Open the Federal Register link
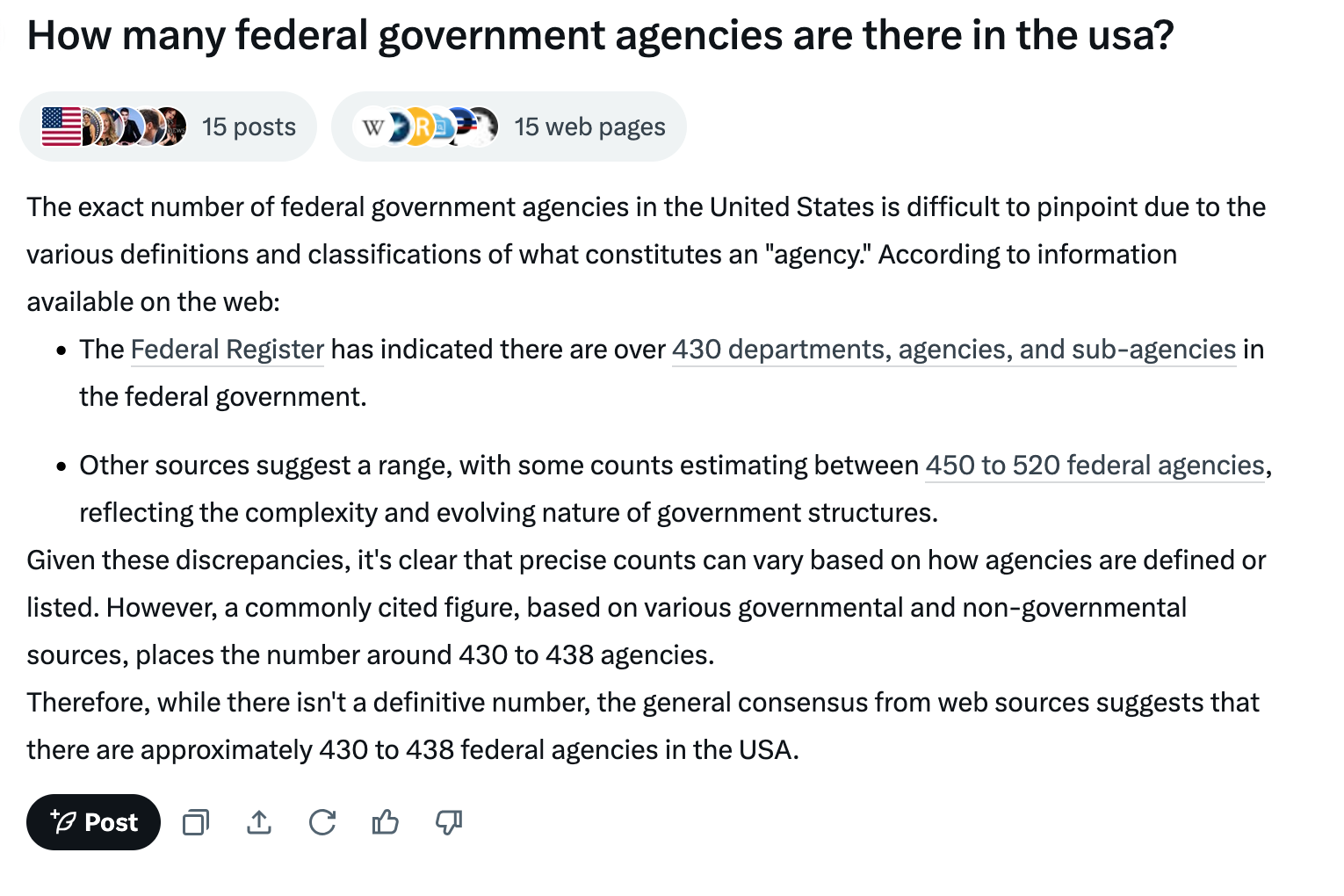The width and height of the screenshot is (1344, 896). coord(228,350)
